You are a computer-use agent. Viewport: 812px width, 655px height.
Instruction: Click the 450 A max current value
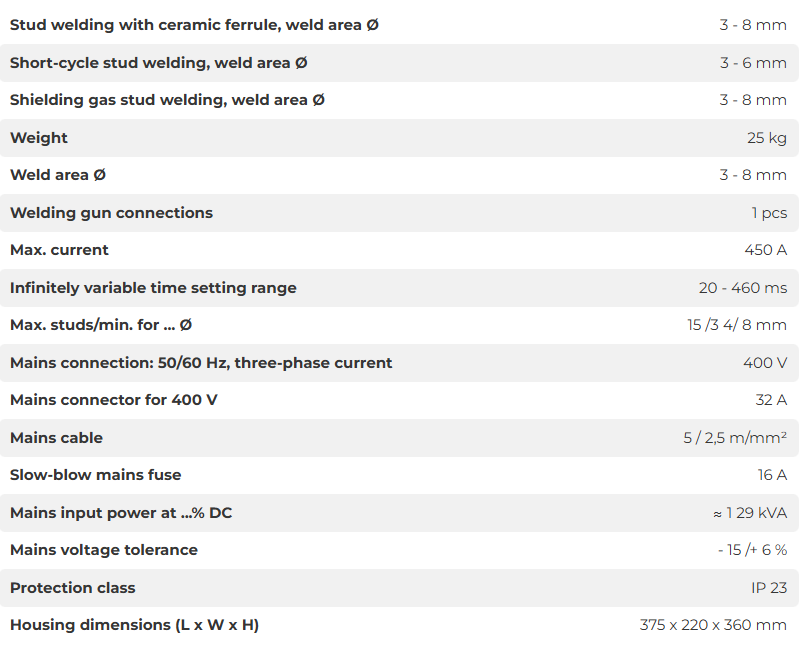click(765, 250)
